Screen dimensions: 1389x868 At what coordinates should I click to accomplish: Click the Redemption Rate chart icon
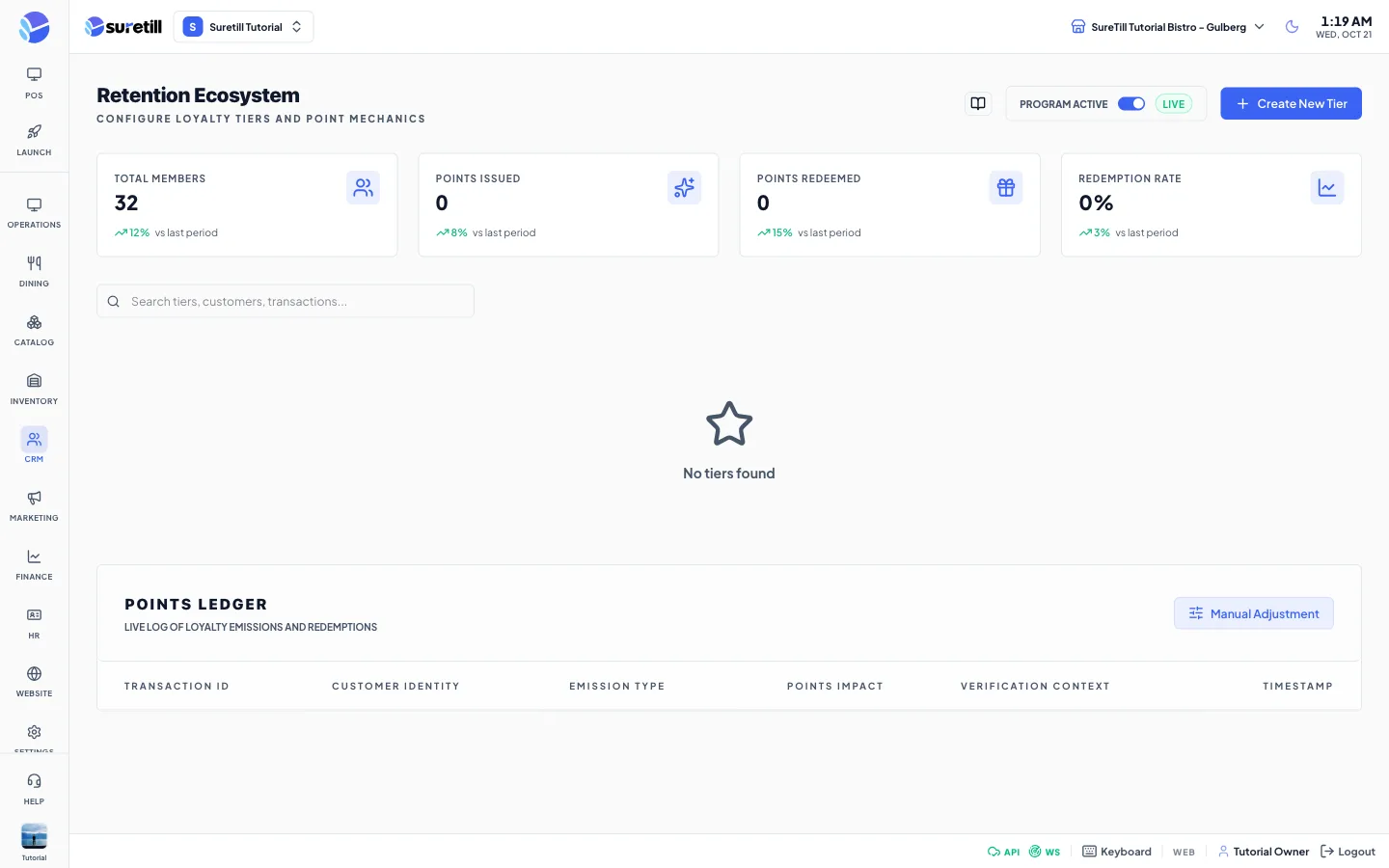[x=1327, y=188]
